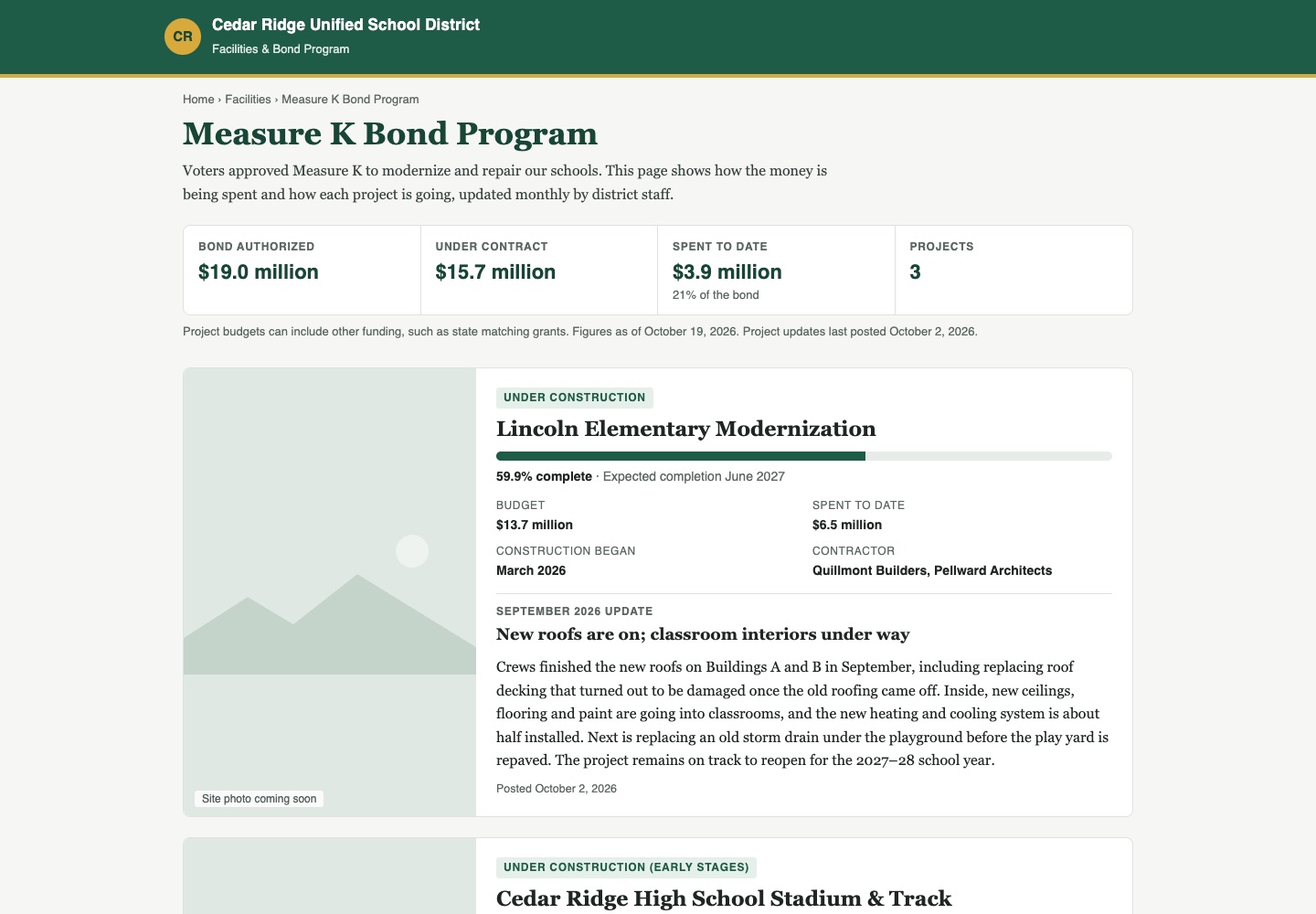Click the Under Construction status badge
The image size is (1316, 914).
click(x=575, y=398)
